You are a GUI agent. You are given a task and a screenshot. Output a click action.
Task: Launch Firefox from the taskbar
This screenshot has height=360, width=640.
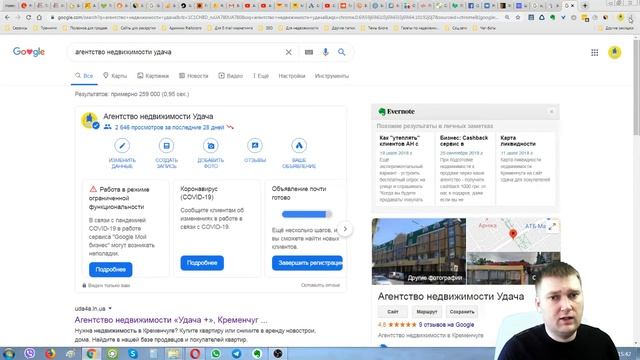50,353
